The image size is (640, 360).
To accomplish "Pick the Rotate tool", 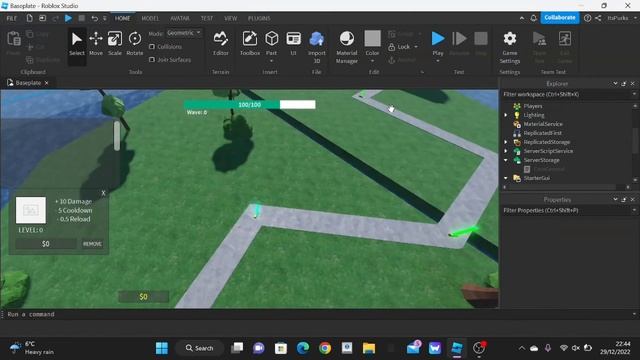I will pos(135,44).
